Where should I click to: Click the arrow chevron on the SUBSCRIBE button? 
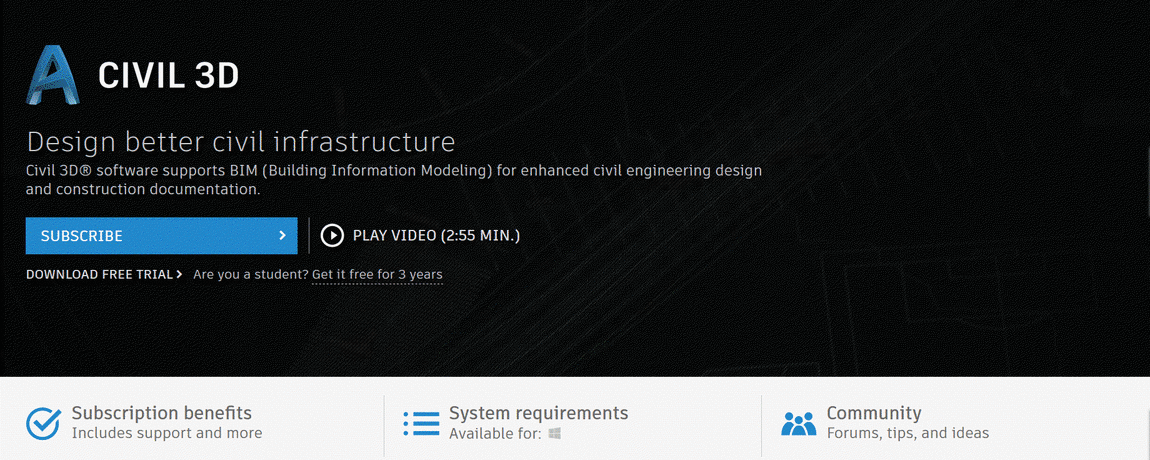[x=282, y=236]
